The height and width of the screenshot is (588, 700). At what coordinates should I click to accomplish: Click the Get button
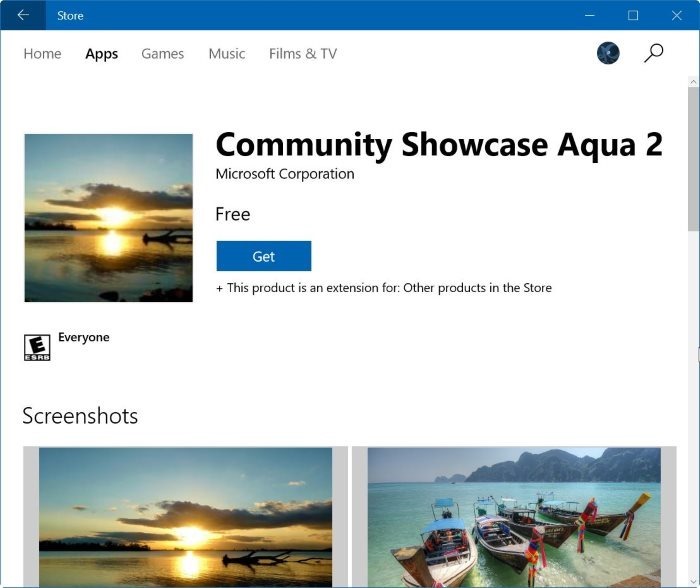coord(264,256)
